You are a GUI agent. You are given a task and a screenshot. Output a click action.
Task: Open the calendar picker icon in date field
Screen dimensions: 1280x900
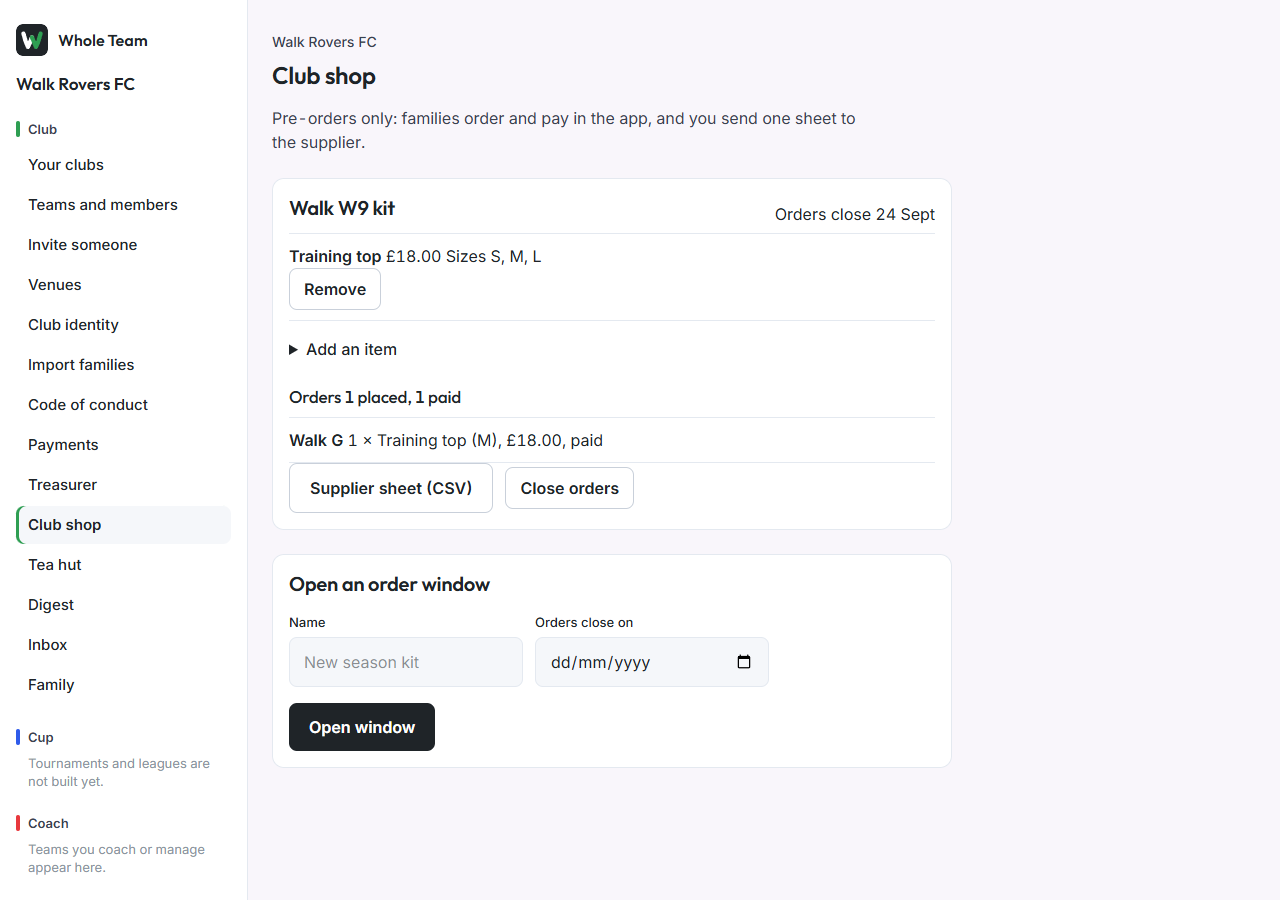click(744, 662)
